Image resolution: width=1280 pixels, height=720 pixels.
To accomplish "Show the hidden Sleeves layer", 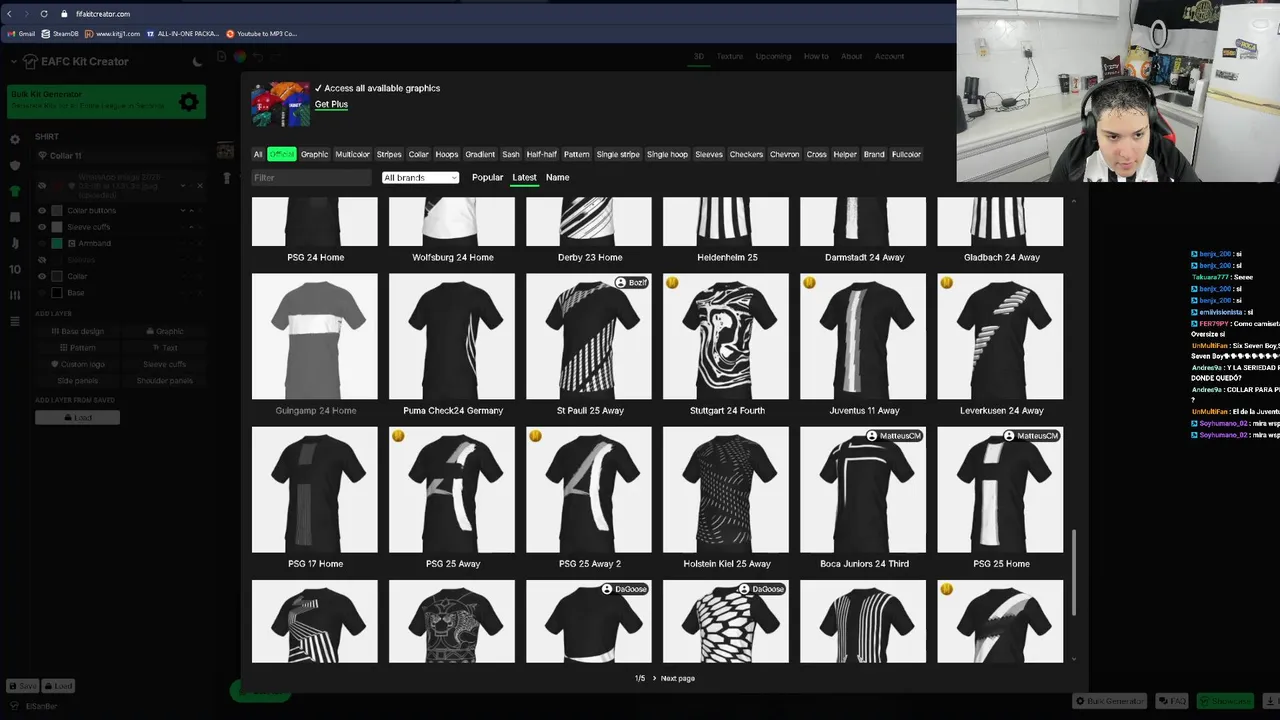I will tap(42, 260).
